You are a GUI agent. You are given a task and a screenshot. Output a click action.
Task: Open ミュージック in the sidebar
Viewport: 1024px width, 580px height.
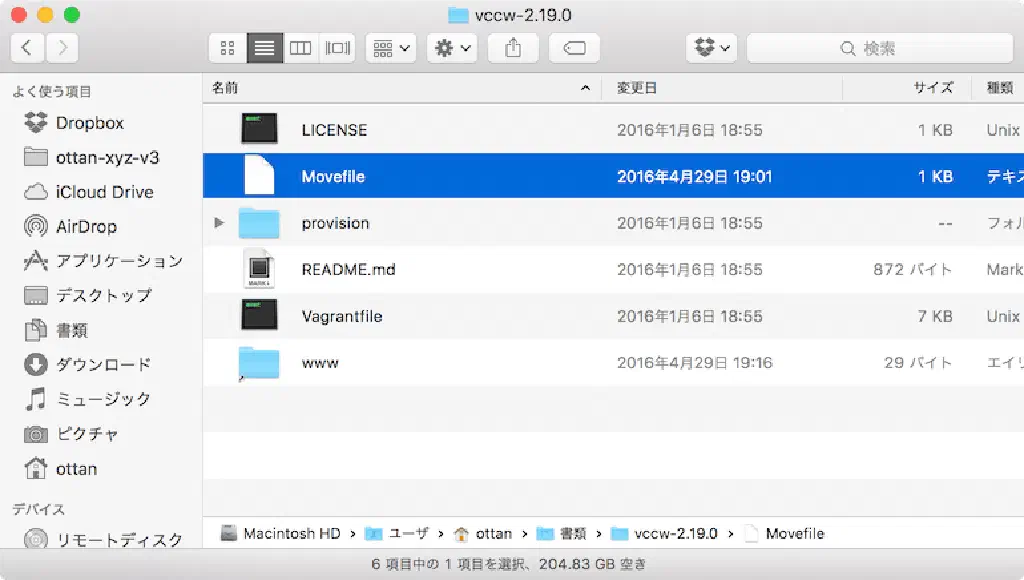click(x=102, y=399)
